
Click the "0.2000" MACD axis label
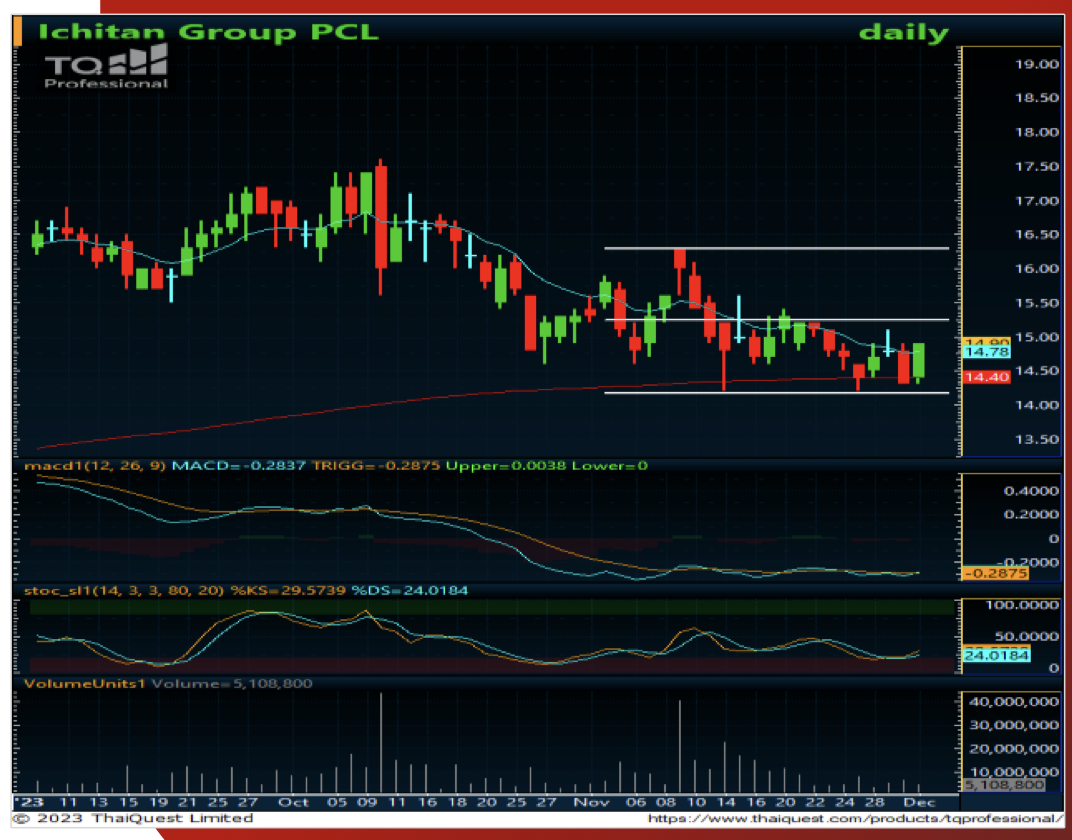tap(1031, 515)
